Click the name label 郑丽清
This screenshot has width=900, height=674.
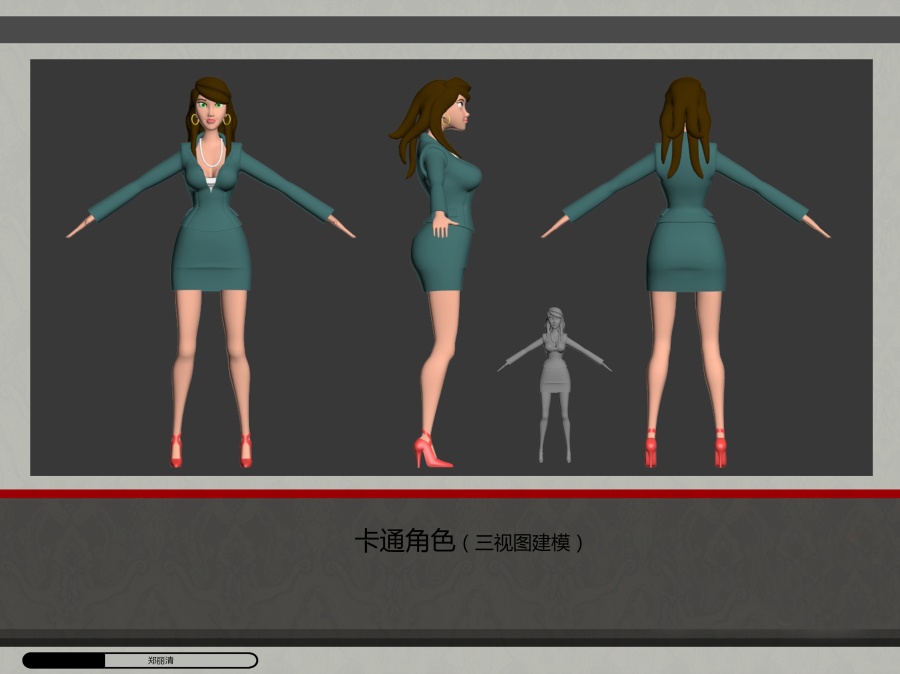161,660
